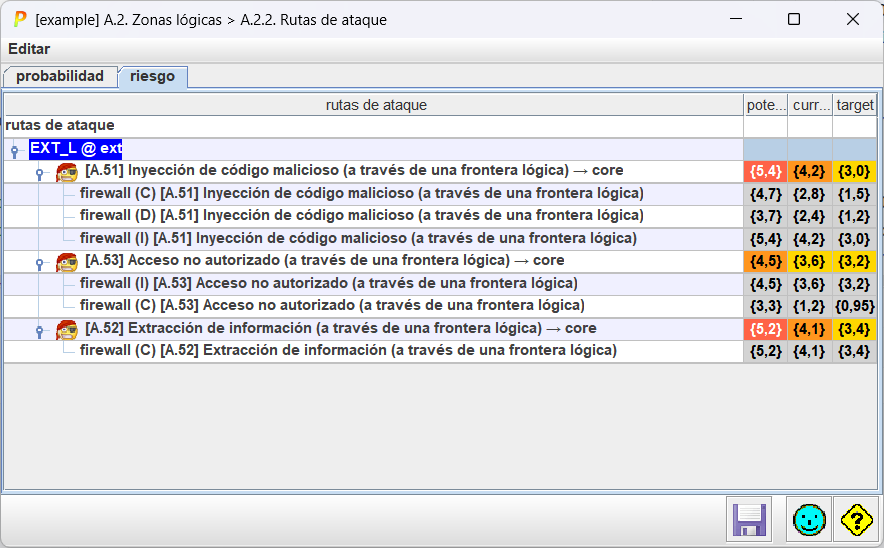Select firewall (C) [A.51] row
The image size is (884, 548).
coord(361,193)
